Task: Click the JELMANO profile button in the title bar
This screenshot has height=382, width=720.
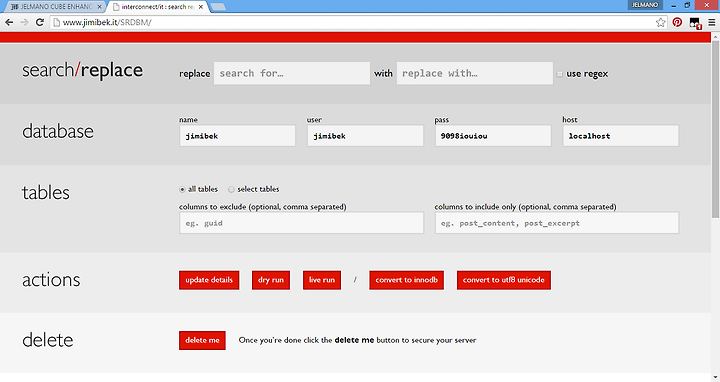Action: tap(645, 5)
